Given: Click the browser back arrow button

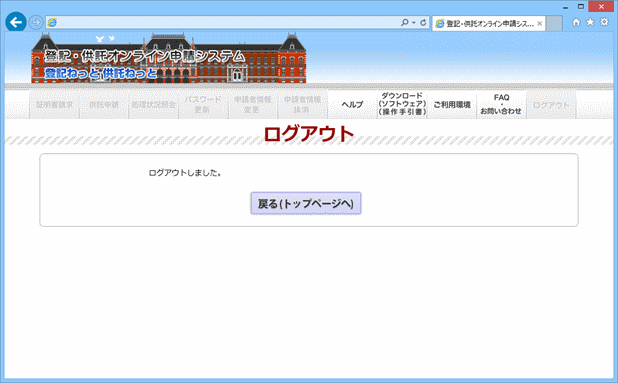Looking at the screenshot, I should click(16, 22).
